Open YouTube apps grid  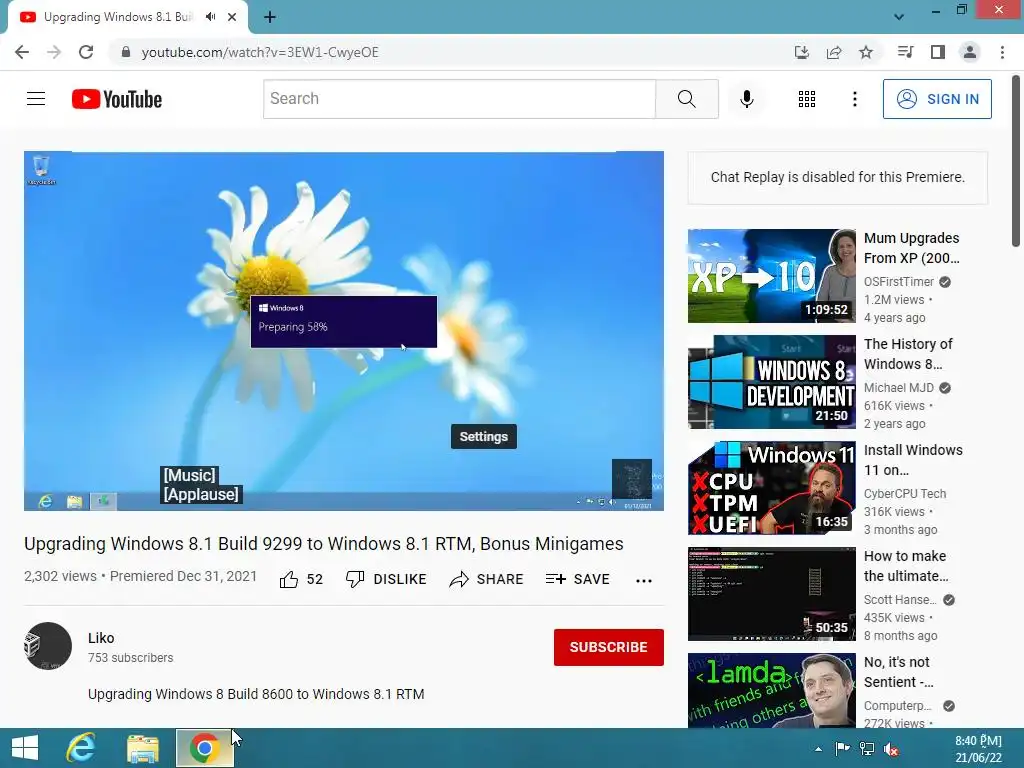click(807, 99)
